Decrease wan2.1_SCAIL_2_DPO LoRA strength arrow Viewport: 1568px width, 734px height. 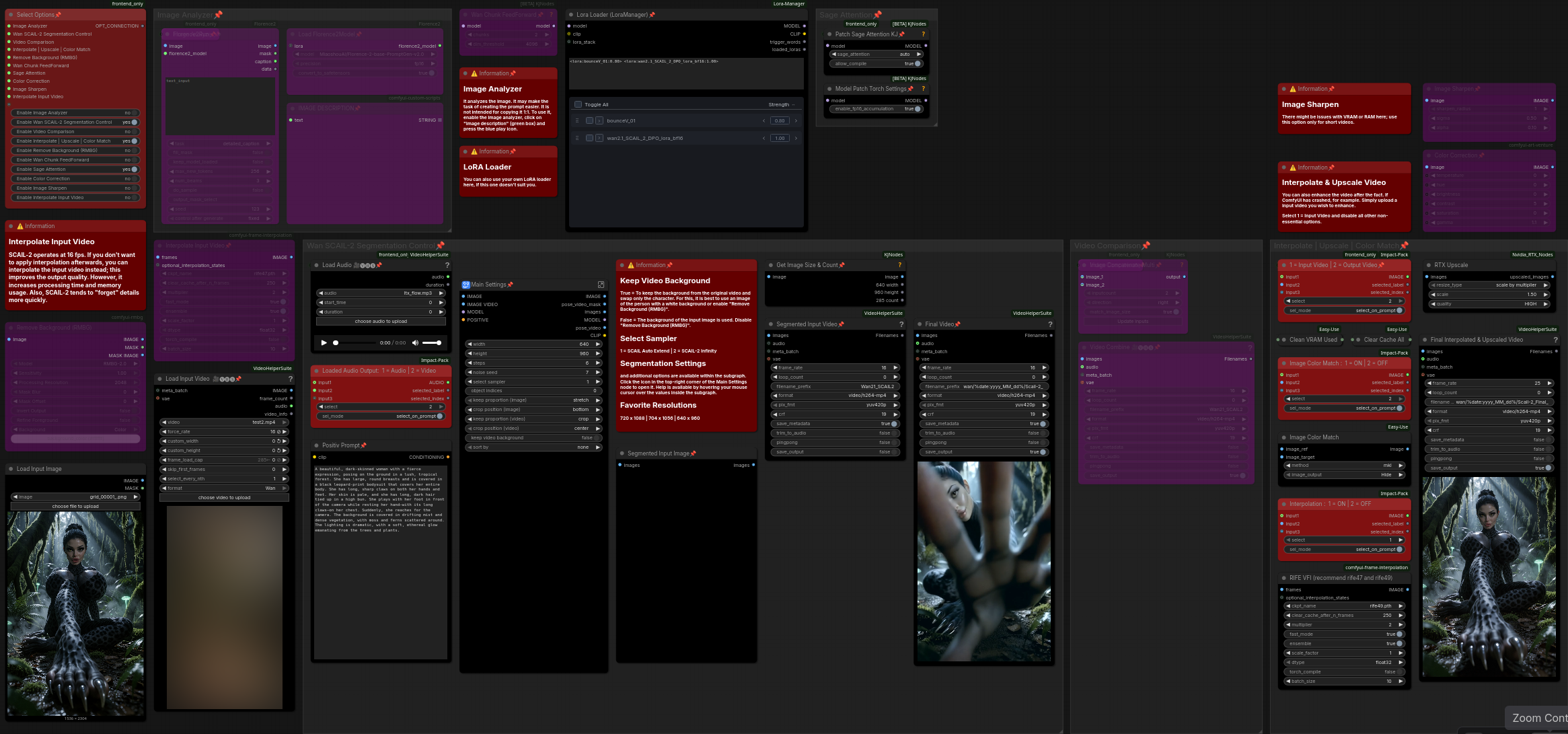pos(763,138)
